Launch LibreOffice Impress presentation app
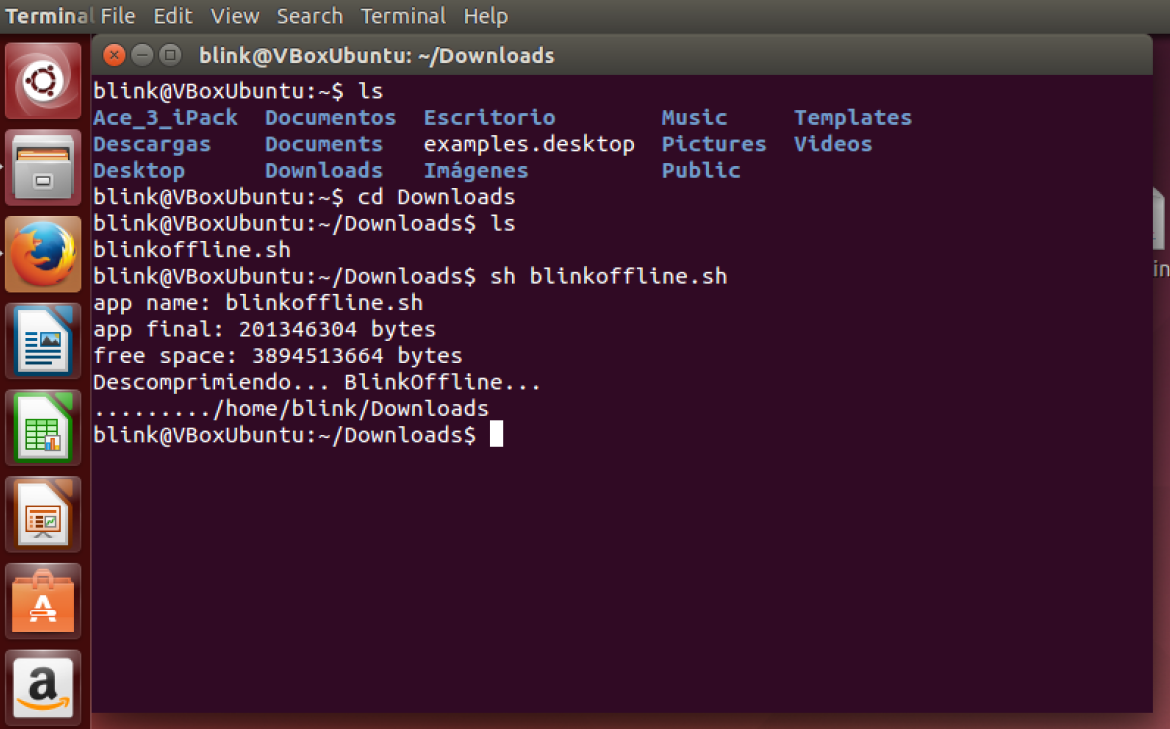1170x729 pixels. [x=43, y=513]
